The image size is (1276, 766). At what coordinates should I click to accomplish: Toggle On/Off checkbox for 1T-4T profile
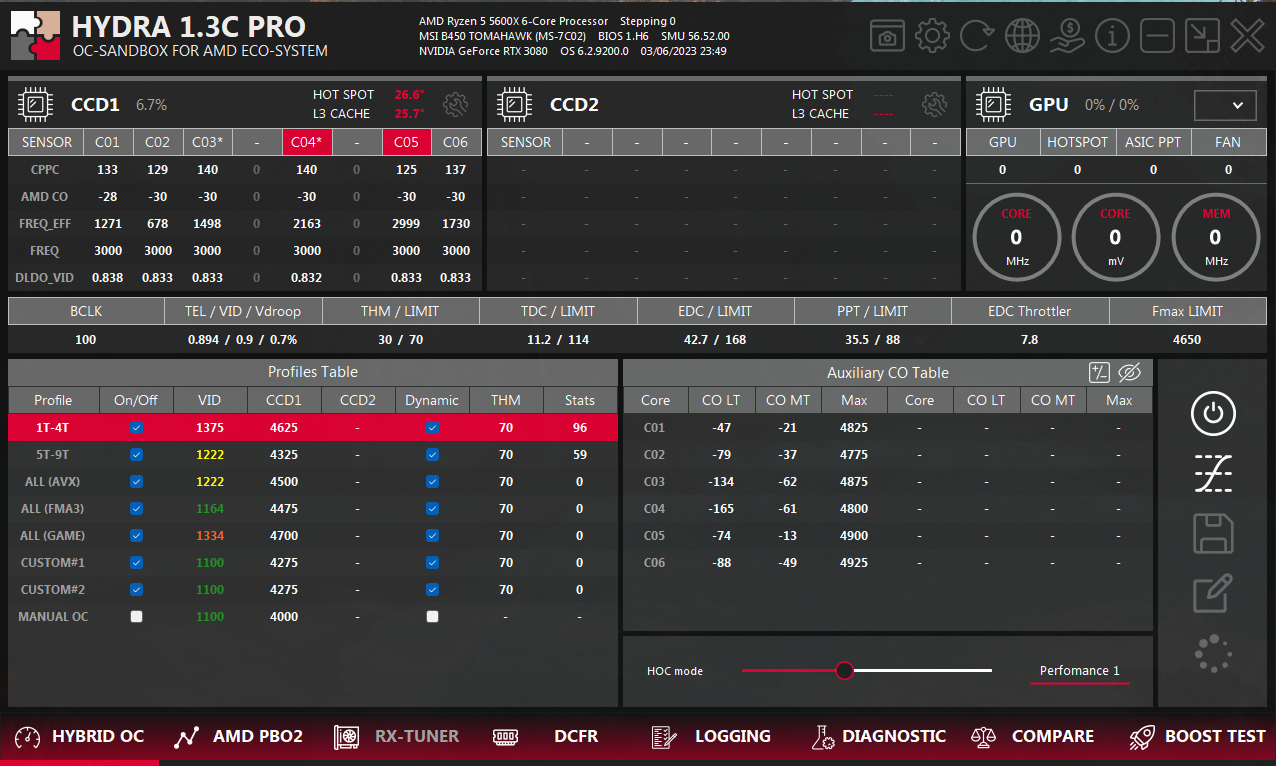pyautogui.click(x=137, y=428)
